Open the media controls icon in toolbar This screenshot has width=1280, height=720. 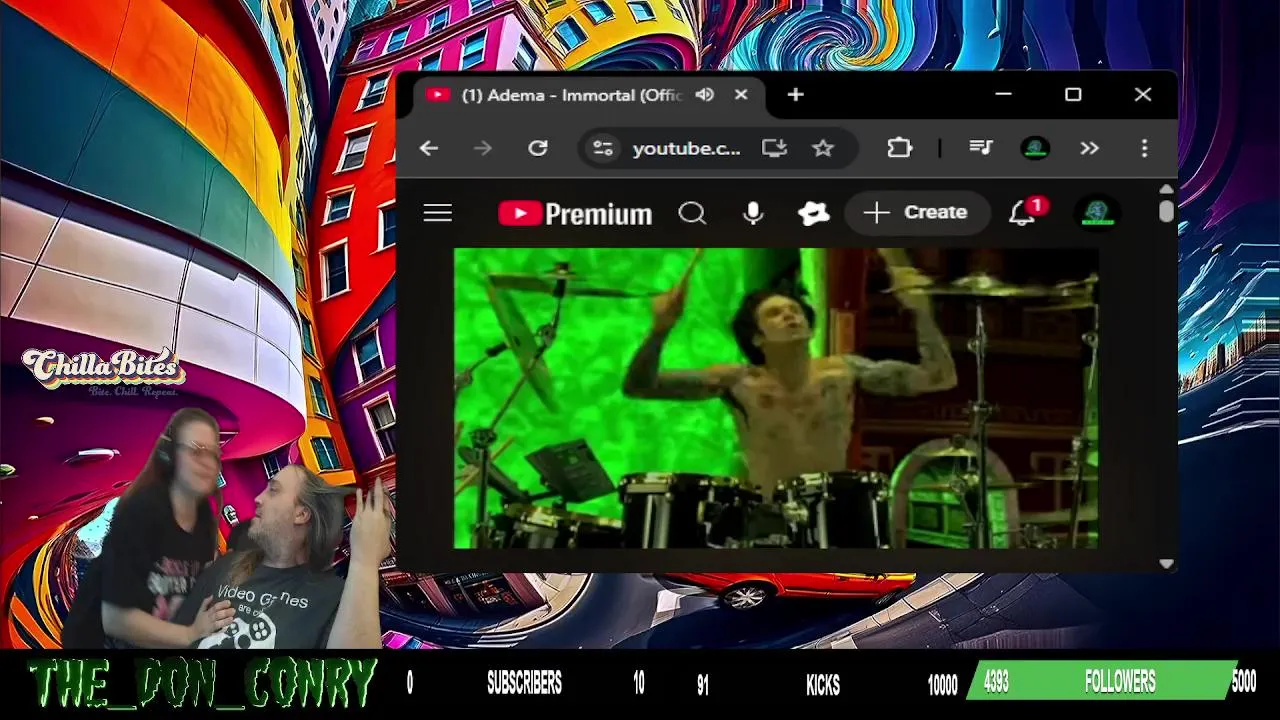981,148
